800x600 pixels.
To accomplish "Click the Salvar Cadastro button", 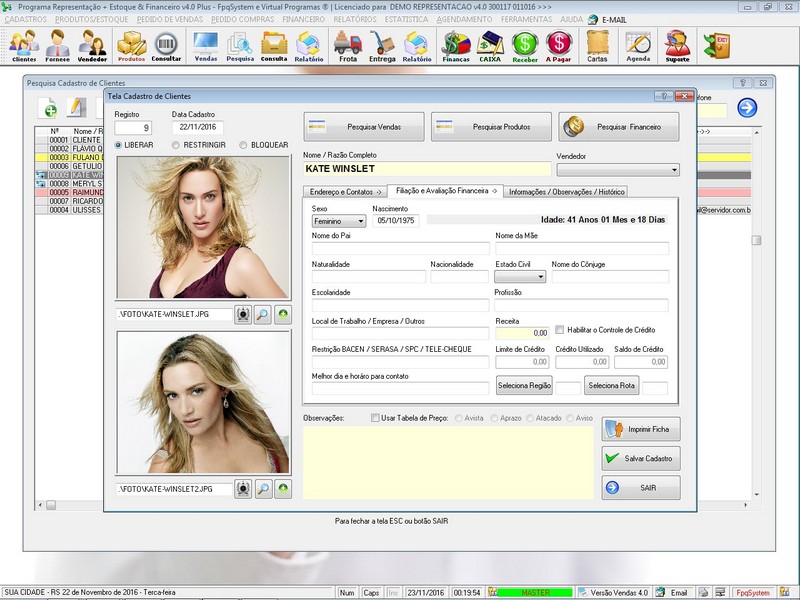I will tap(641, 458).
